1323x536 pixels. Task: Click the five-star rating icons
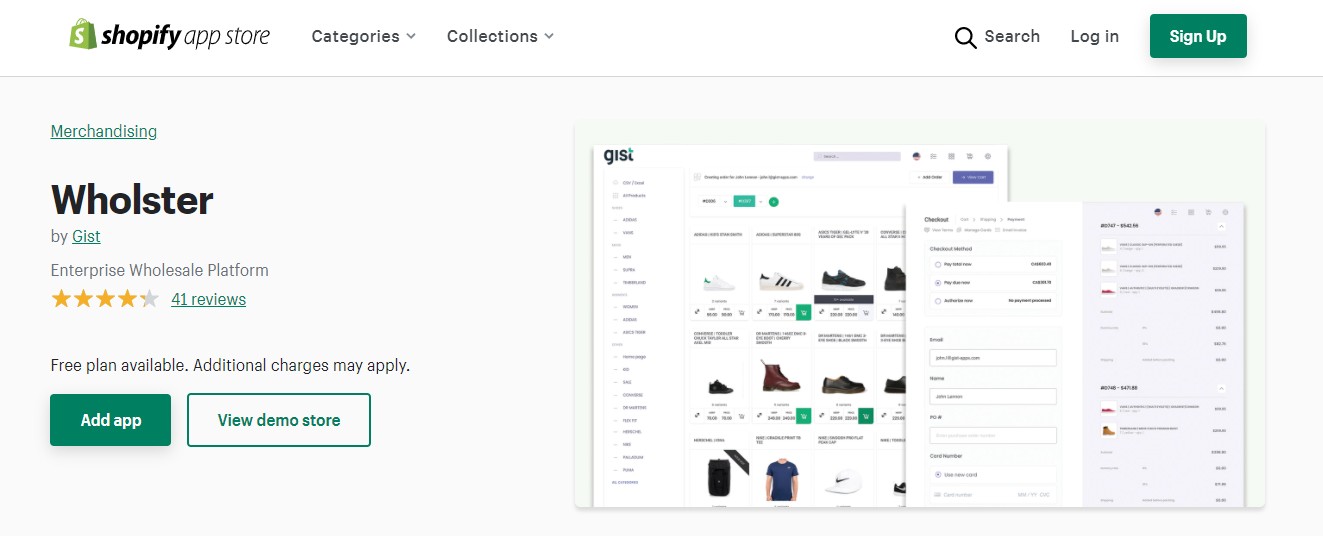click(105, 299)
